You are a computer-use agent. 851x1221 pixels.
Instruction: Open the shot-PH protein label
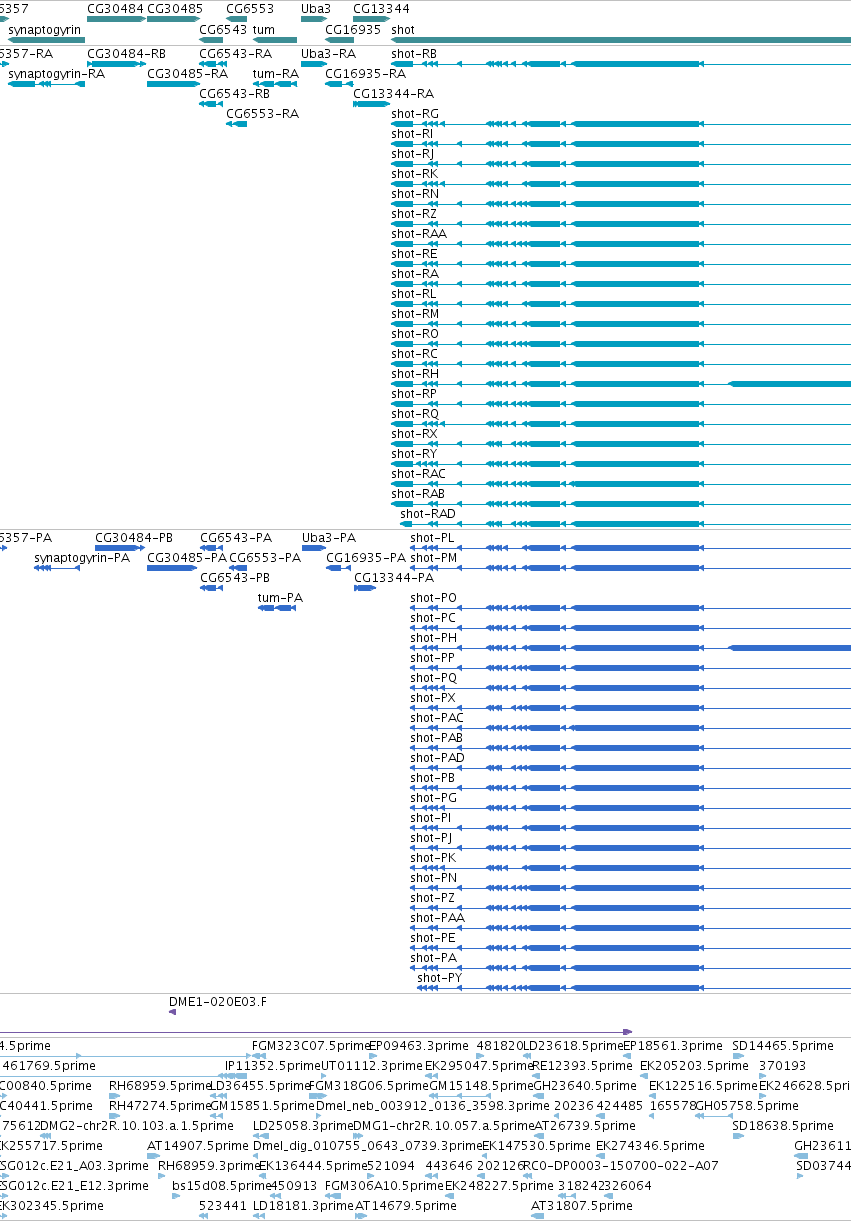pyautogui.click(x=433, y=638)
